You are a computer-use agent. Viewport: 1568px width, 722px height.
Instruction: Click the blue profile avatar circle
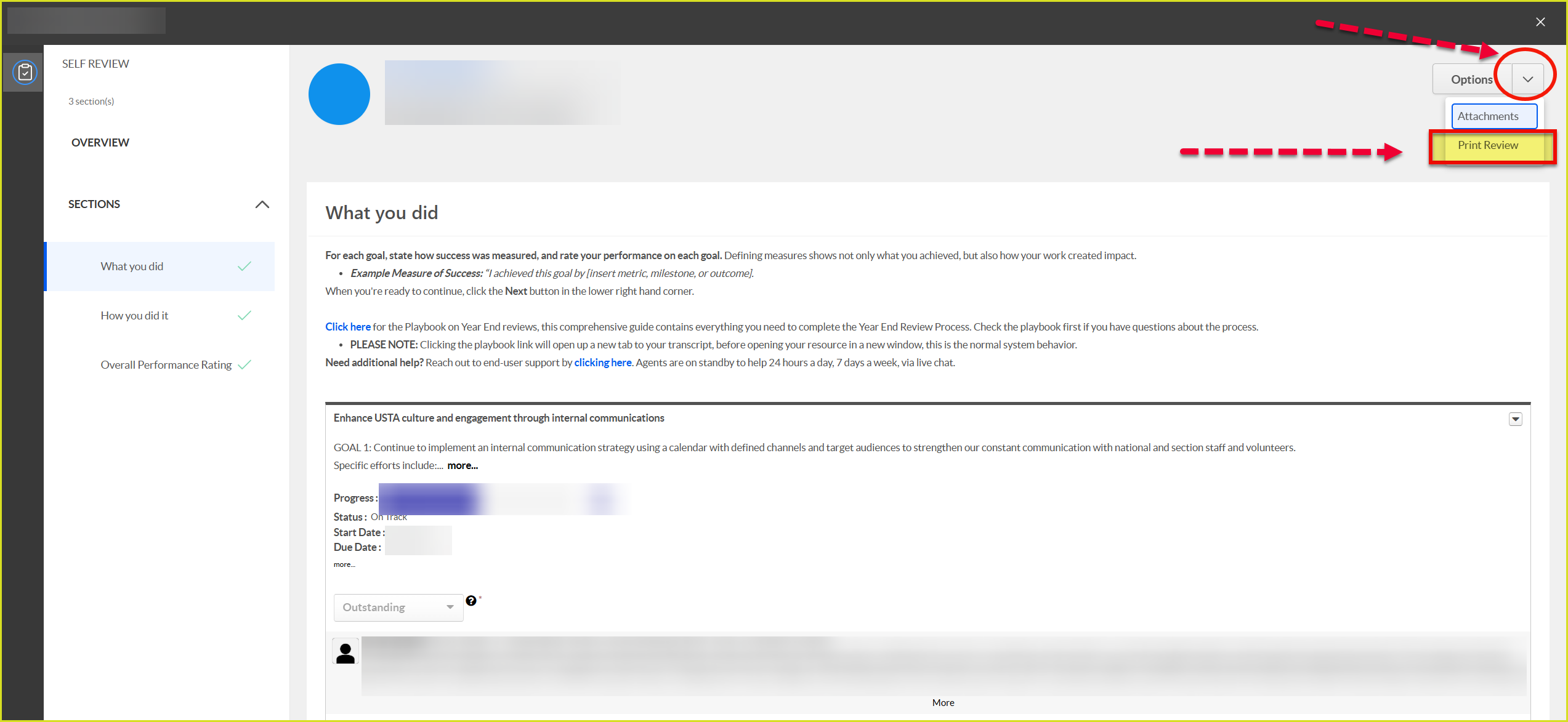[x=339, y=94]
